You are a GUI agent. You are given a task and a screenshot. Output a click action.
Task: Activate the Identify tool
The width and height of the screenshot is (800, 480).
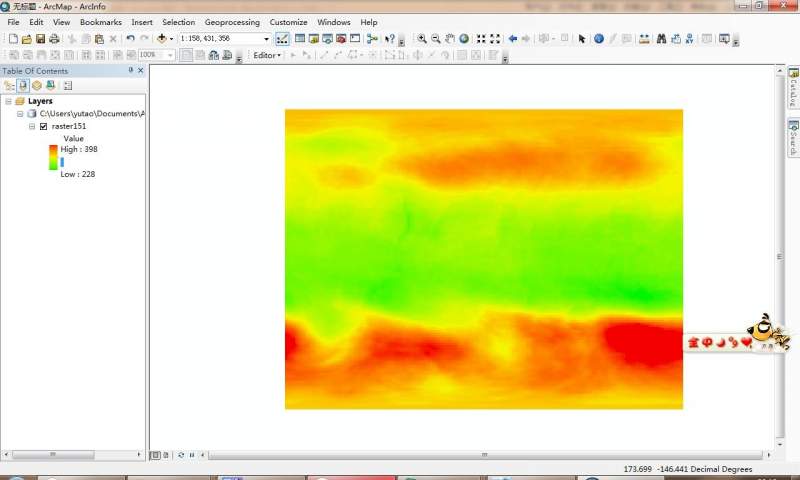click(x=599, y=39)
